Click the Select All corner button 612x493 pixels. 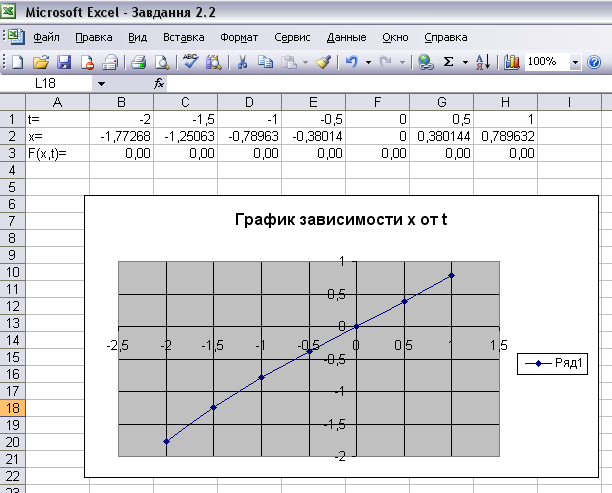click(12, 102)
